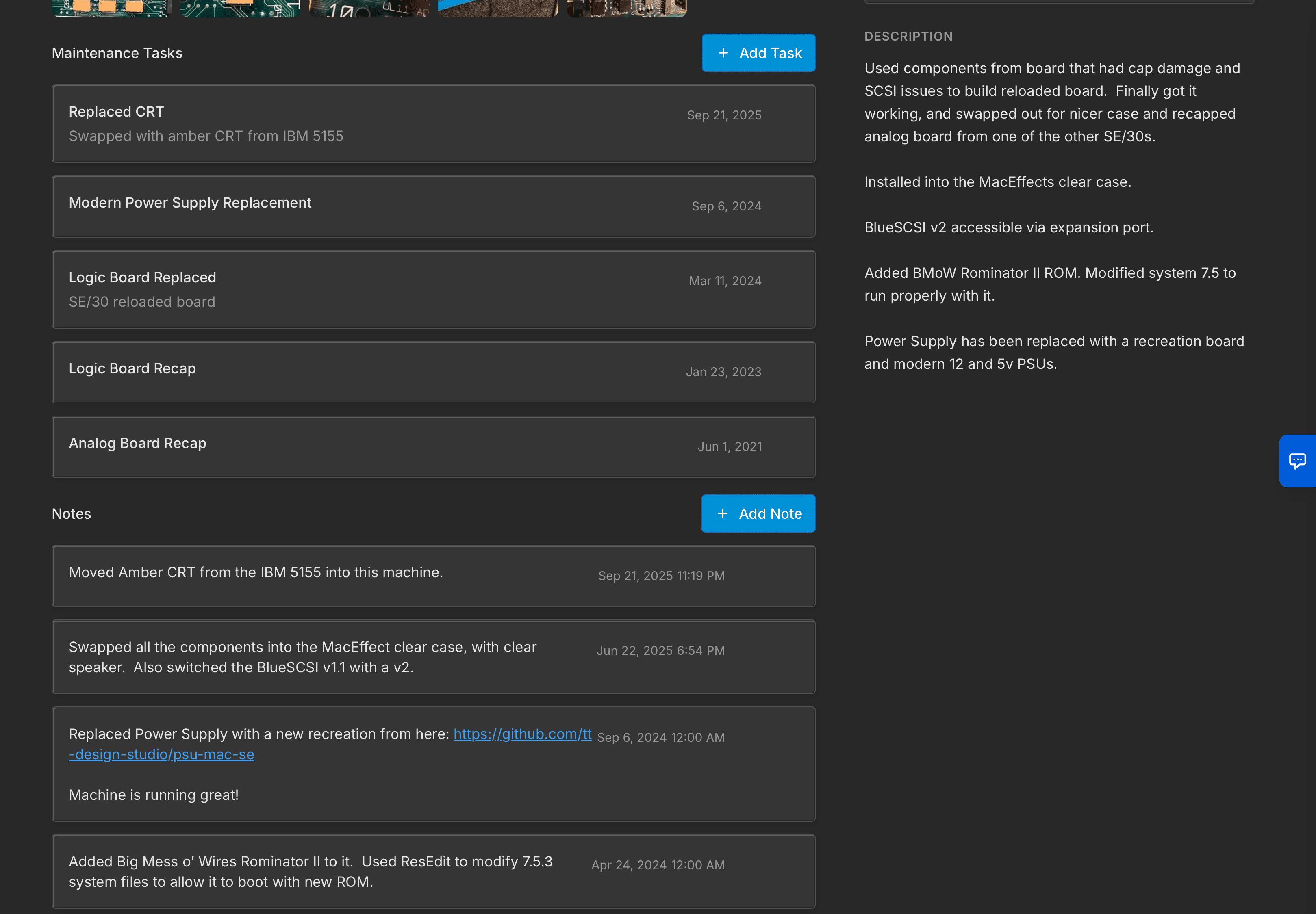The image size is (1316, 914).
Task: Click the Add Note button
Action: pos(758,514)
